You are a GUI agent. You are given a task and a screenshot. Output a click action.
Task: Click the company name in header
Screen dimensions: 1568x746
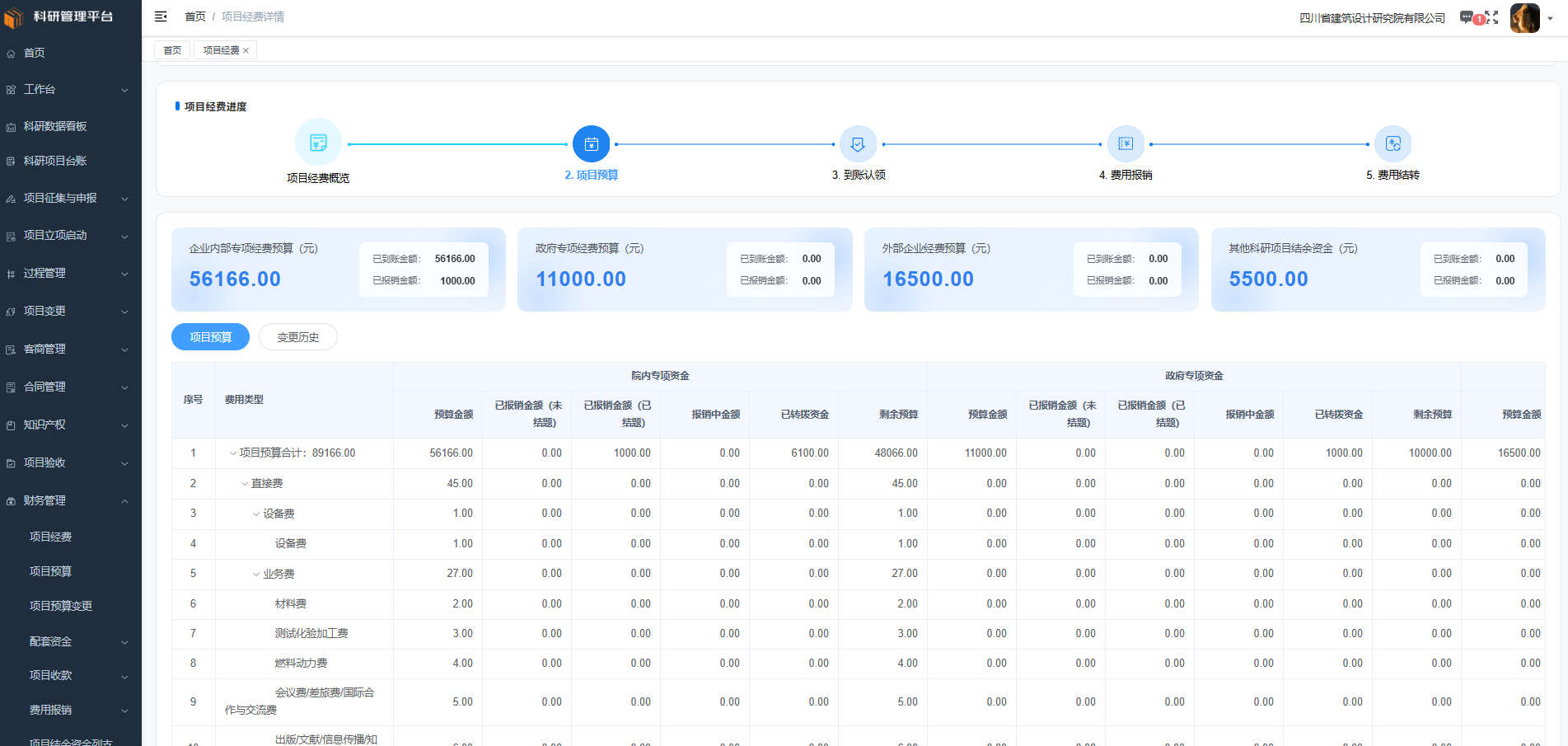[x=1373, y=18]
